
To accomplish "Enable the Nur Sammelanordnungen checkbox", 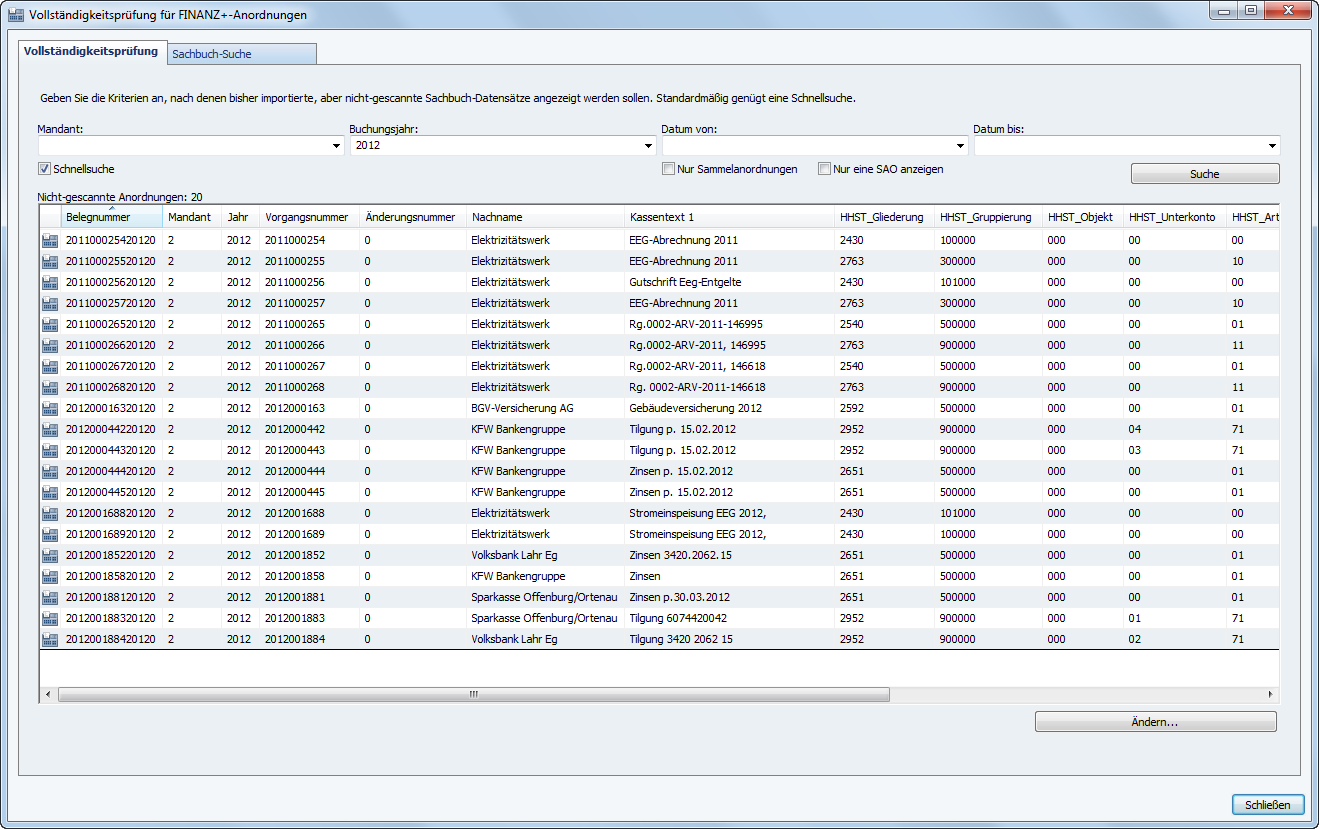I will click(x=668, y=169).
